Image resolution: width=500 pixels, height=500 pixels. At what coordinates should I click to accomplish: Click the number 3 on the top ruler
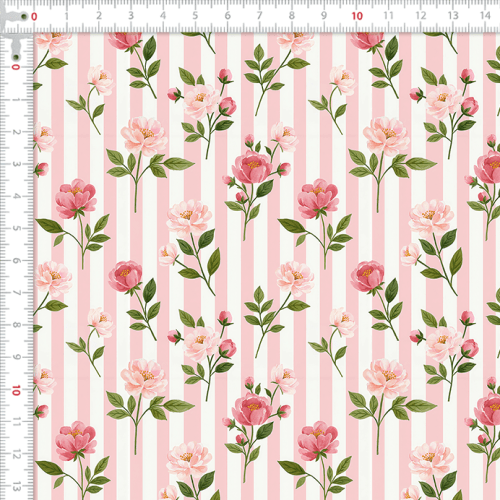pos(131,16)
